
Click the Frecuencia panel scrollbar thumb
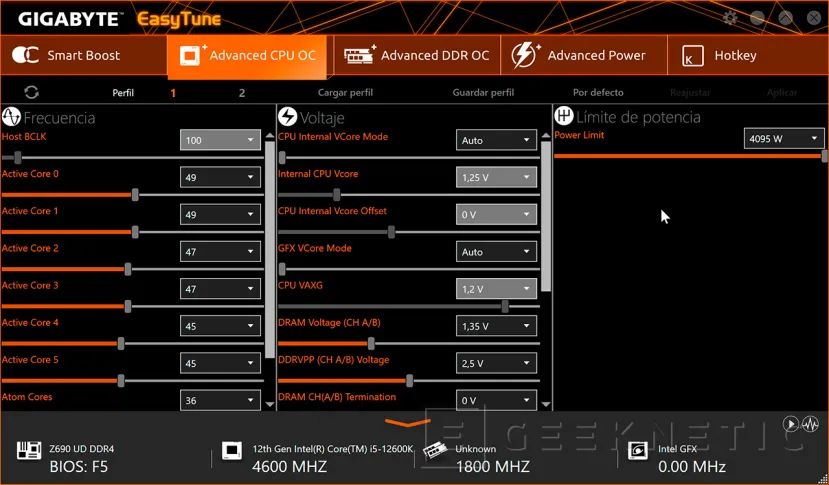(270, 250)
